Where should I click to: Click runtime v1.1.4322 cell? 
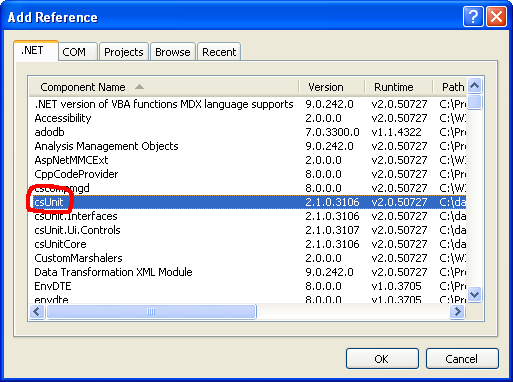[396, 132]
